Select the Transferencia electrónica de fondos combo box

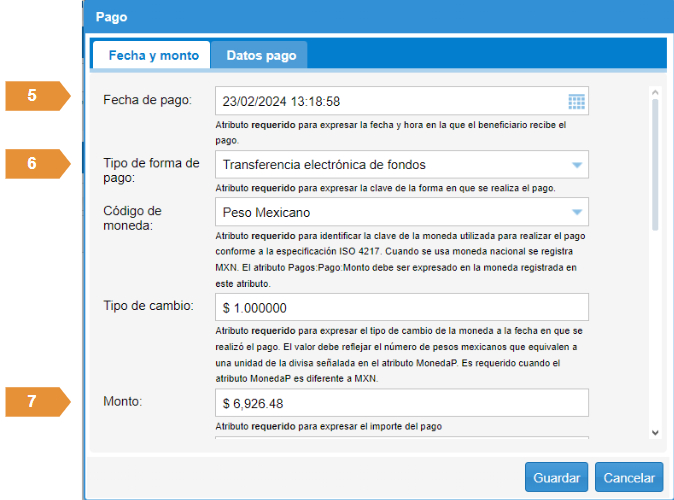(388, 164)
